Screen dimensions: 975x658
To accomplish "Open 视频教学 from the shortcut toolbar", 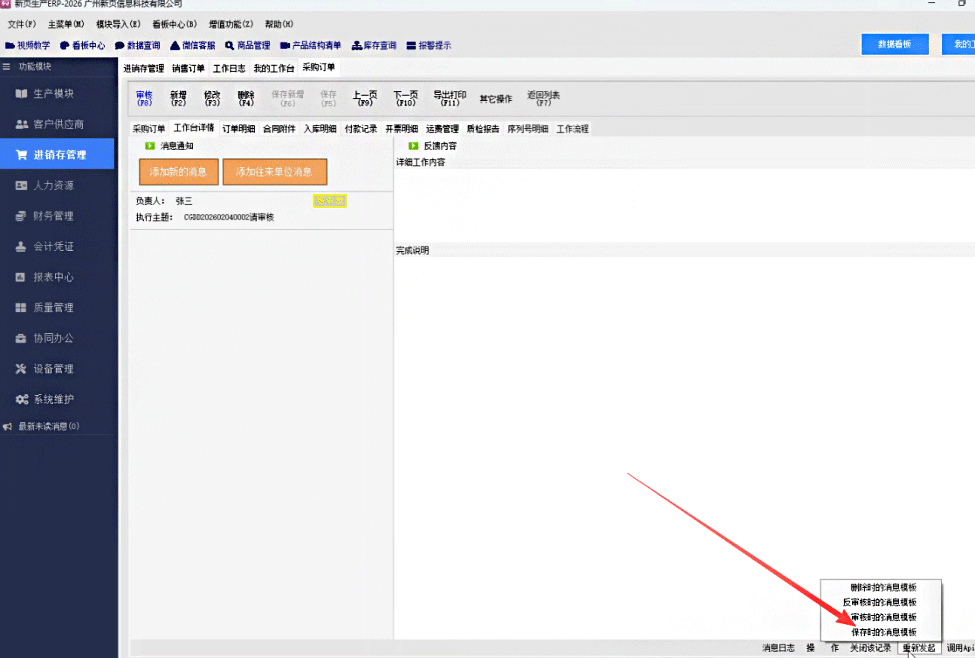I will click(x=28, y=45).
